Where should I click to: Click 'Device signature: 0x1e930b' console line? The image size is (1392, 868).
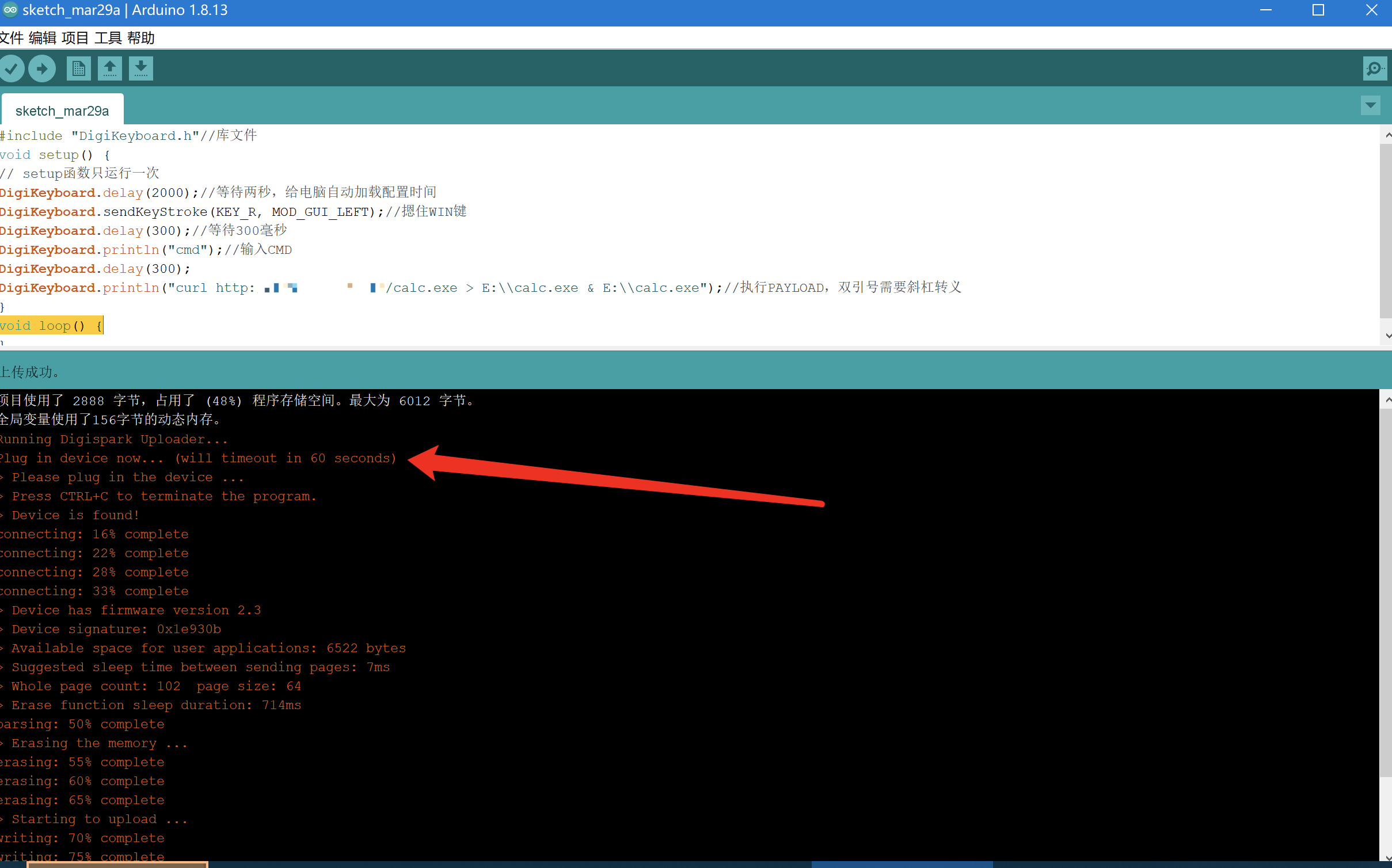111,629
